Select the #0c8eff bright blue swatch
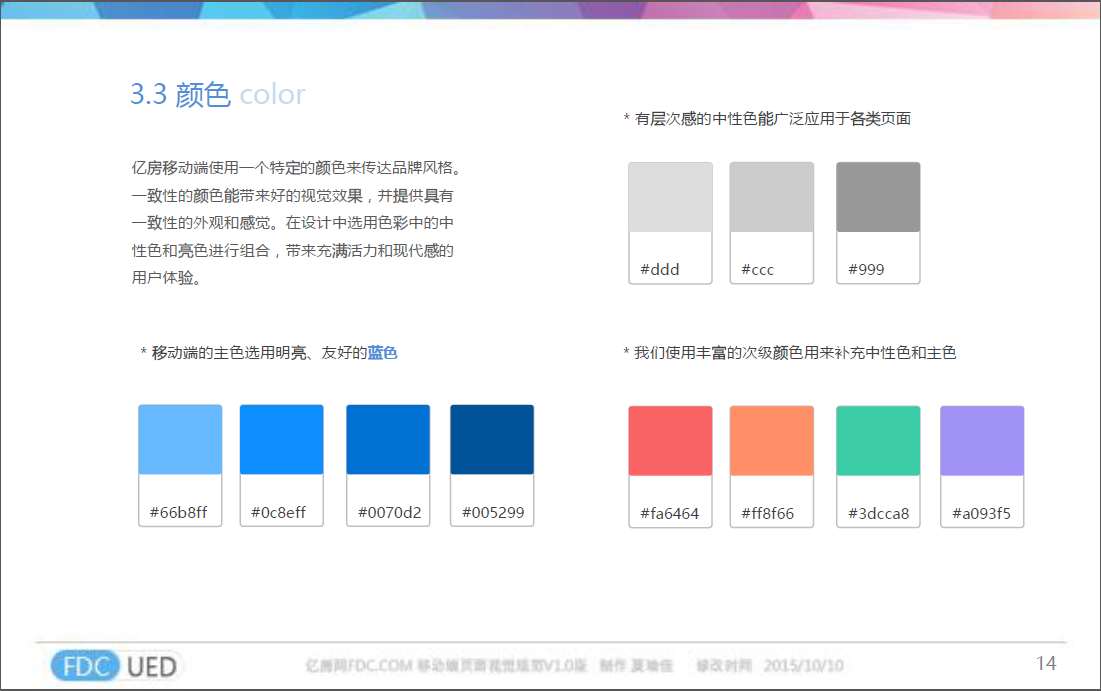 tap(281, 440)
